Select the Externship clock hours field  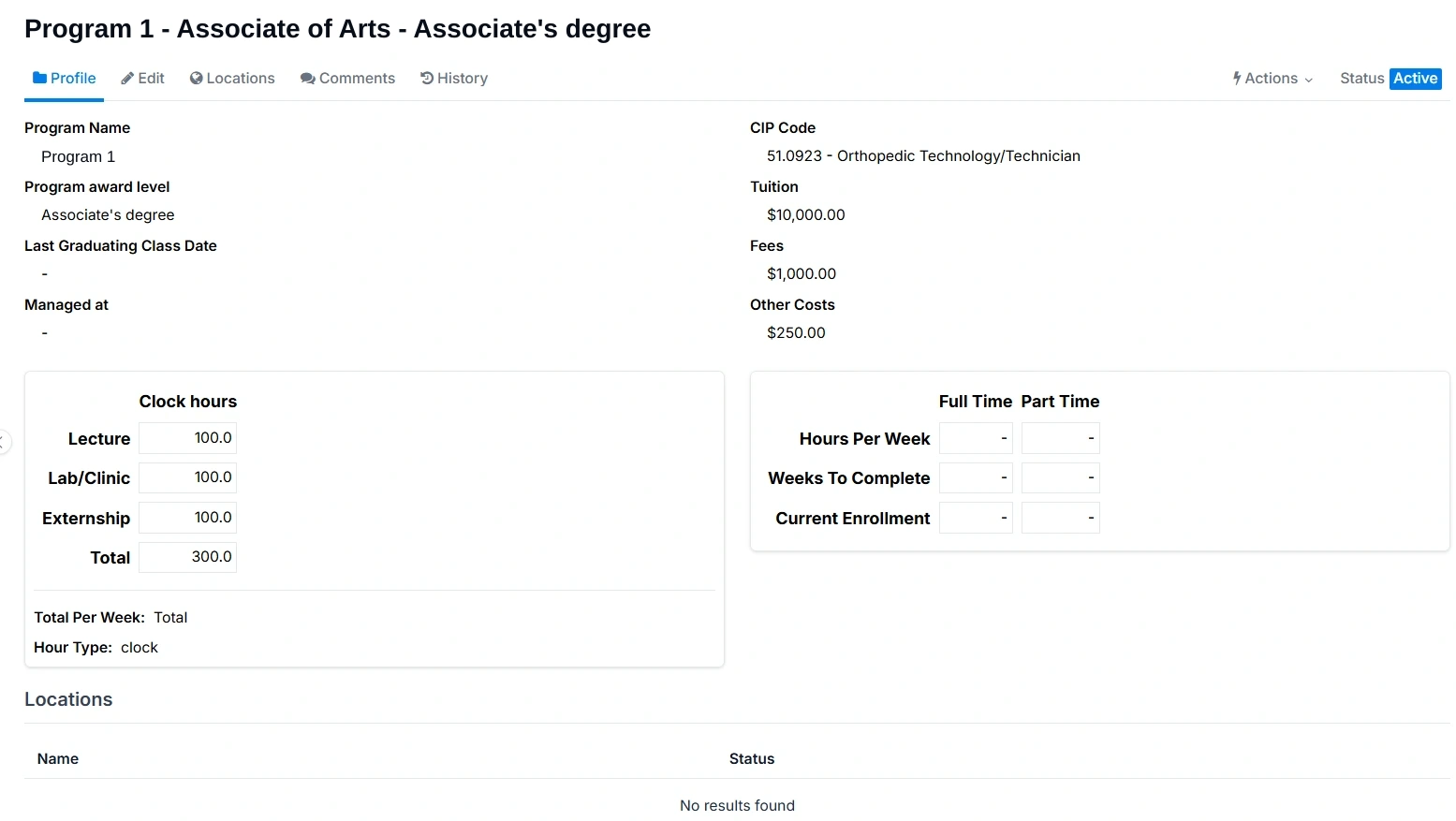(x=187, y=518)
